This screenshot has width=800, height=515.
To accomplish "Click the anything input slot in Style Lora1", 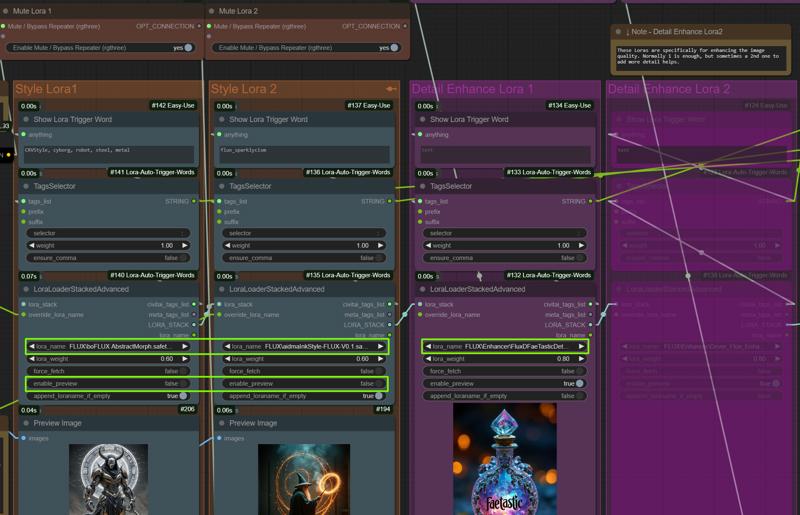I will 23,135.
